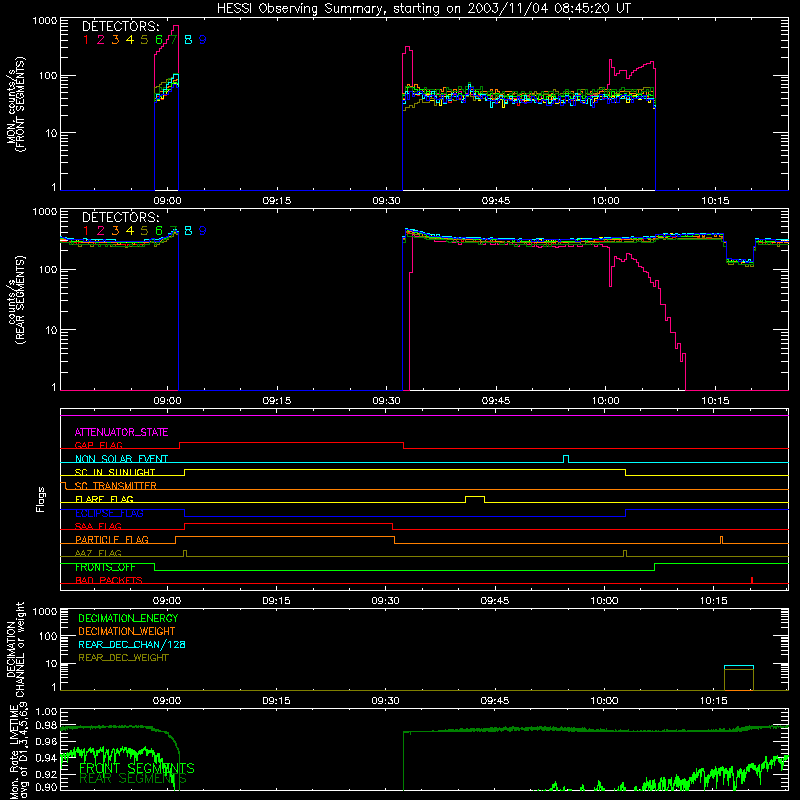Image resolution: width=800 pixels, height=800 pixels.
Task: Select the ECLIPSE_FLAG label
Action: tap(109, 513)
